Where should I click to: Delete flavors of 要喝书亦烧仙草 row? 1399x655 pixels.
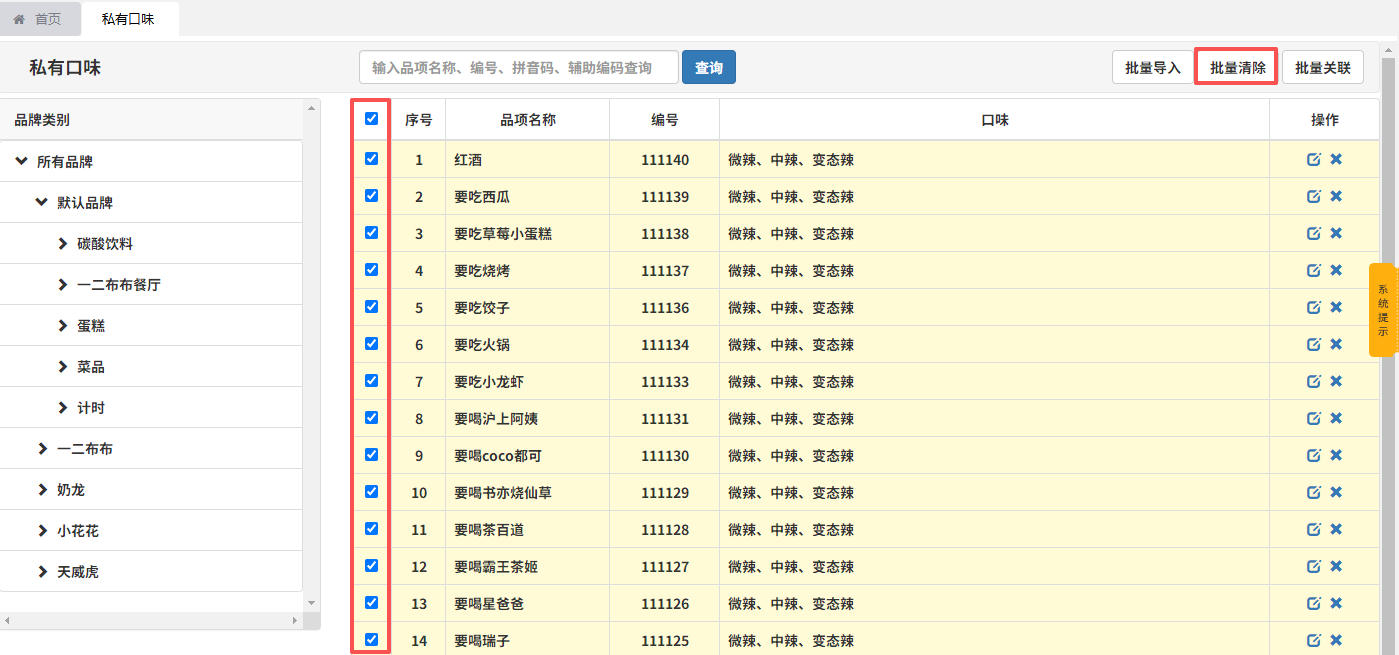click(1336, 492)
